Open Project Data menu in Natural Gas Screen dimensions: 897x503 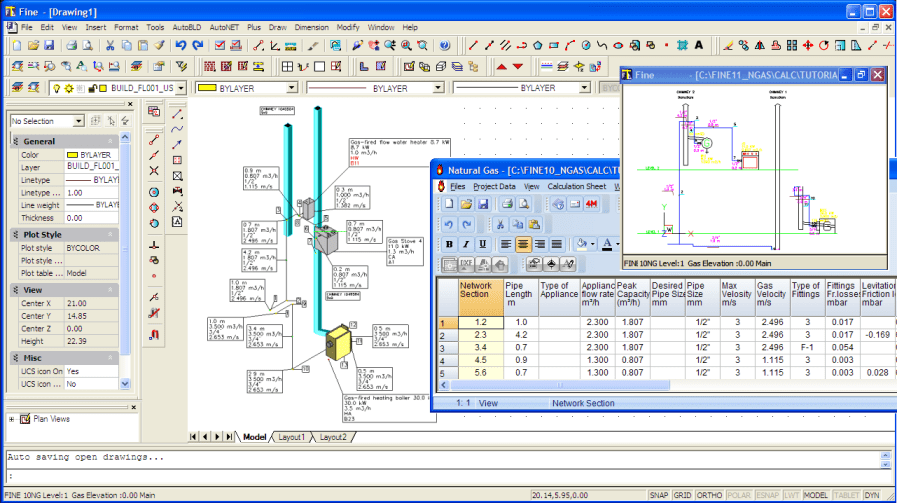[x=494, y=187]
